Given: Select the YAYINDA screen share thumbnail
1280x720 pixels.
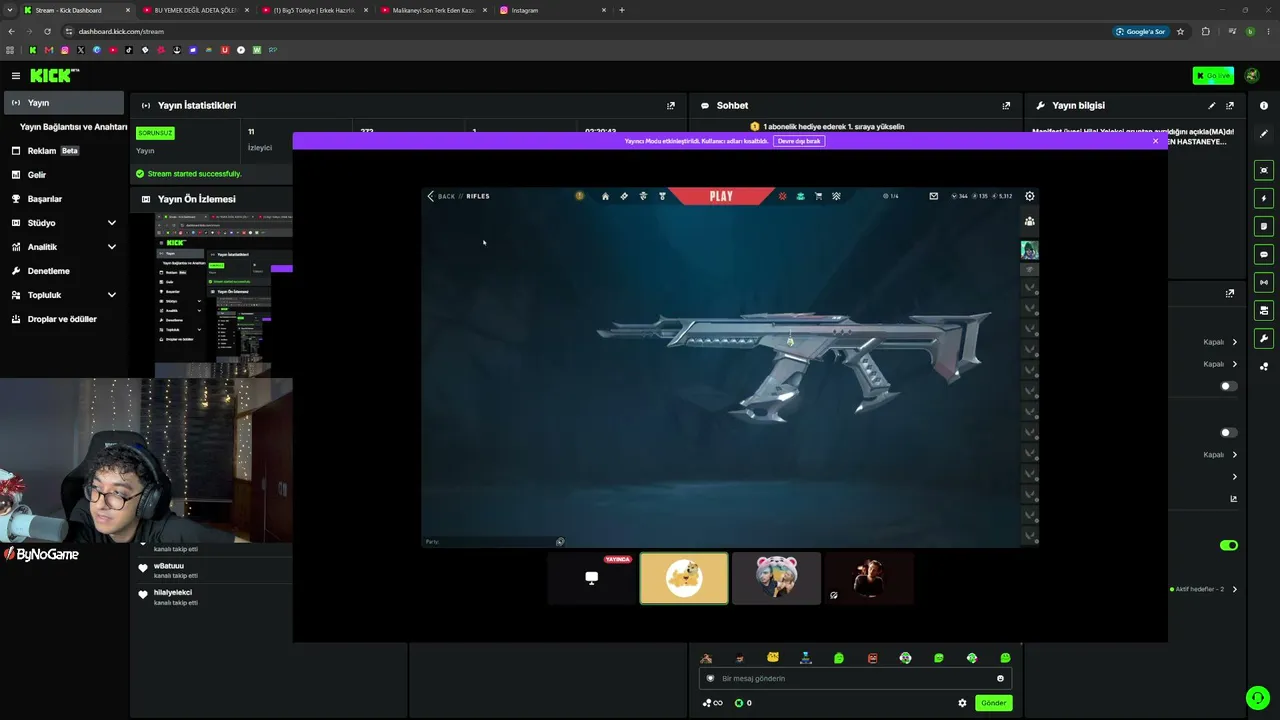Looking at the screenshot, I should point(592,579).
